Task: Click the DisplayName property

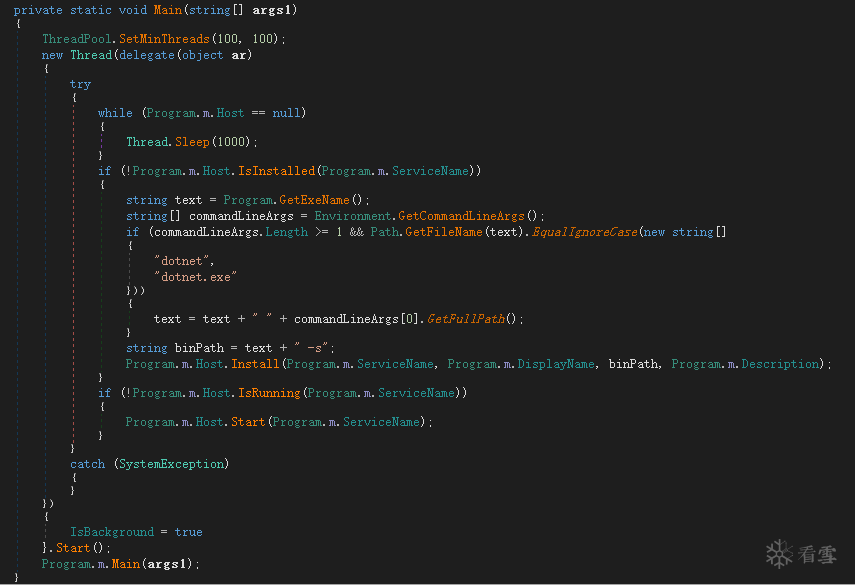Action: (x=556, y=364)
